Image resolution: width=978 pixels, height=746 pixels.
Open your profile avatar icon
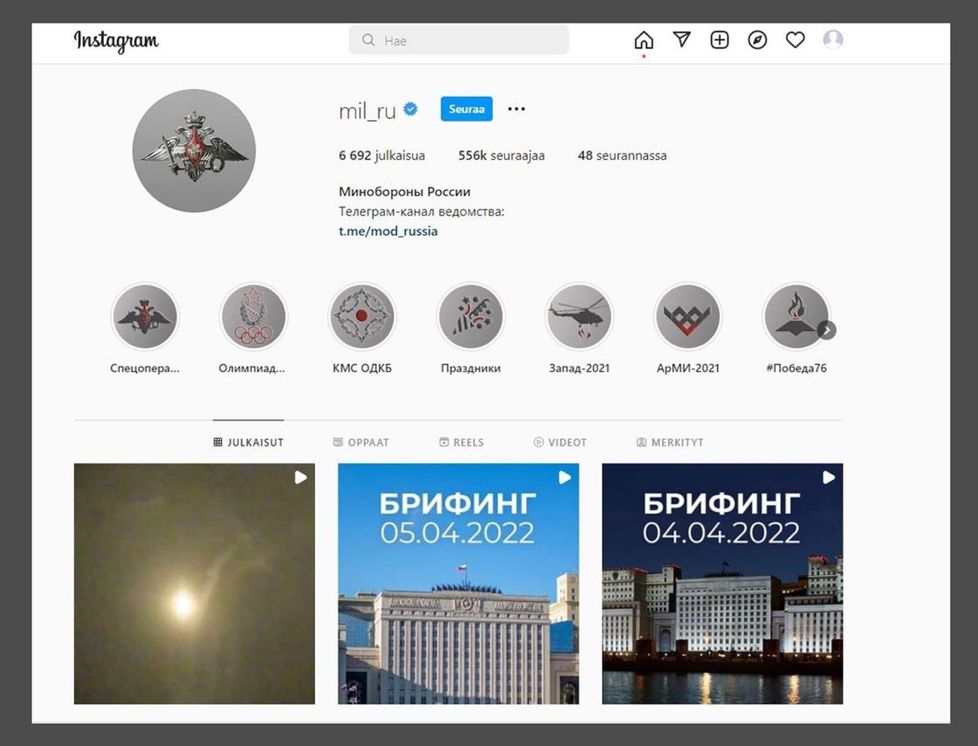(x=833, y=40)
